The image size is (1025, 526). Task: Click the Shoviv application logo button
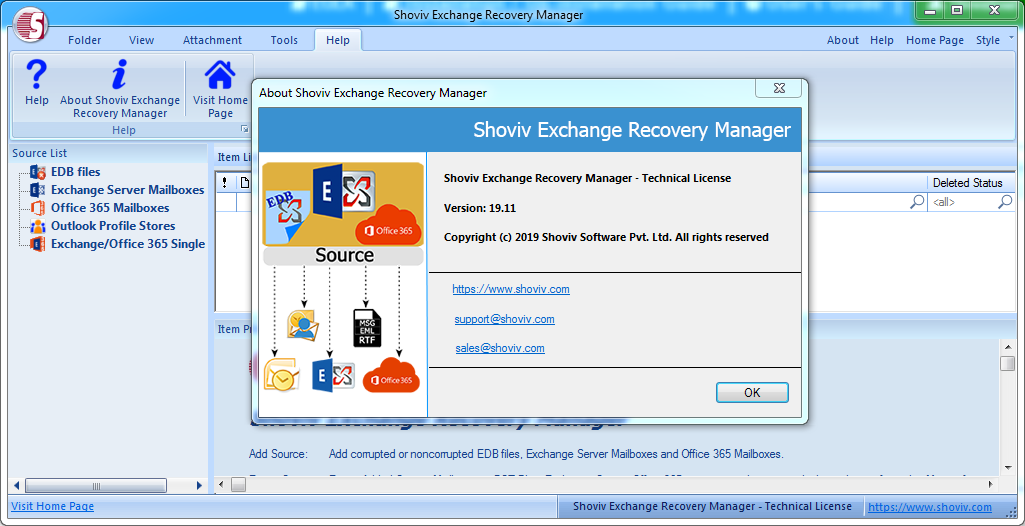click(31, 26)
